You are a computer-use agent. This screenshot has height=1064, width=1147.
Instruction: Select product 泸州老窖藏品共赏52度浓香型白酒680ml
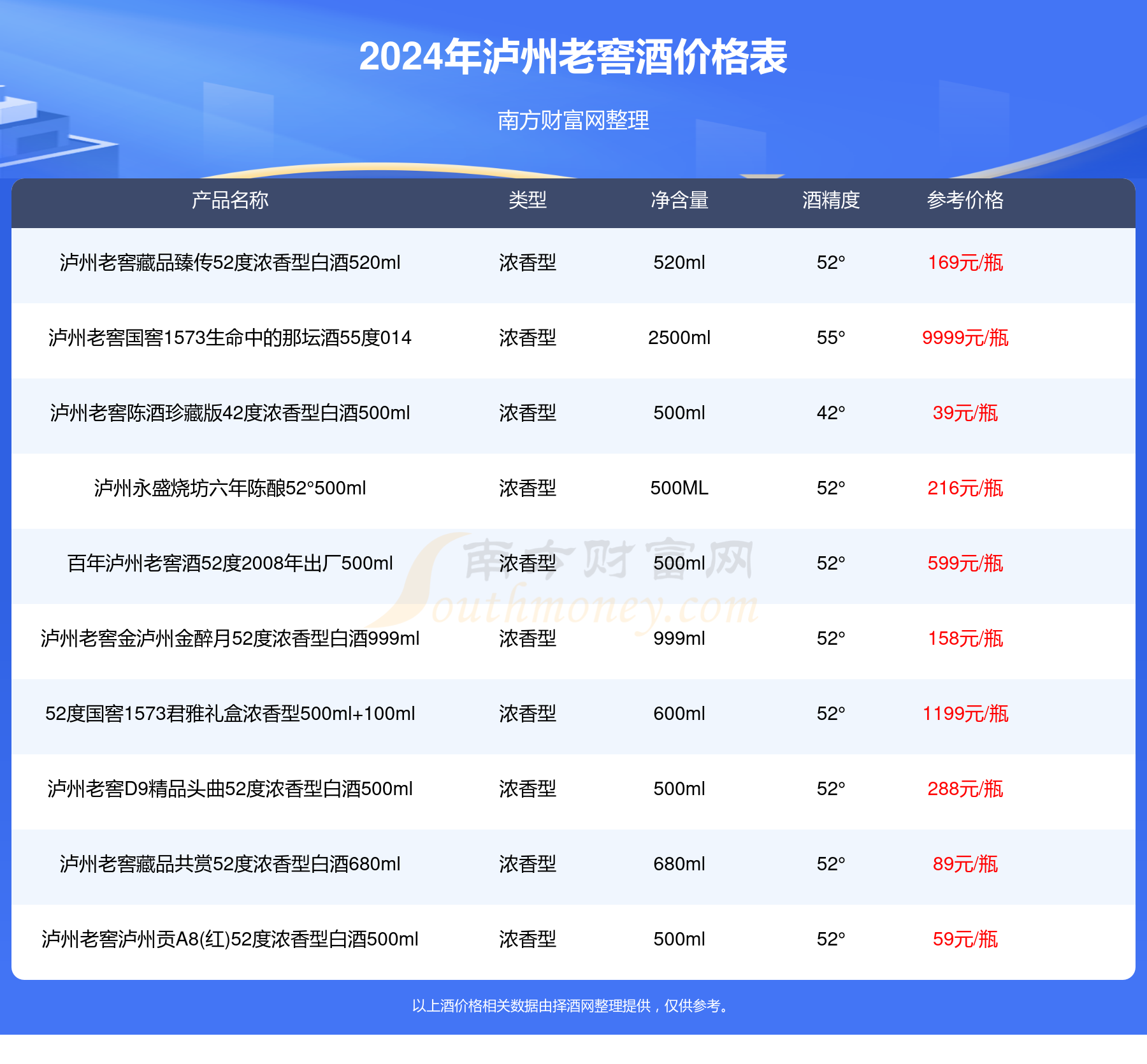(x=230, y=864)
